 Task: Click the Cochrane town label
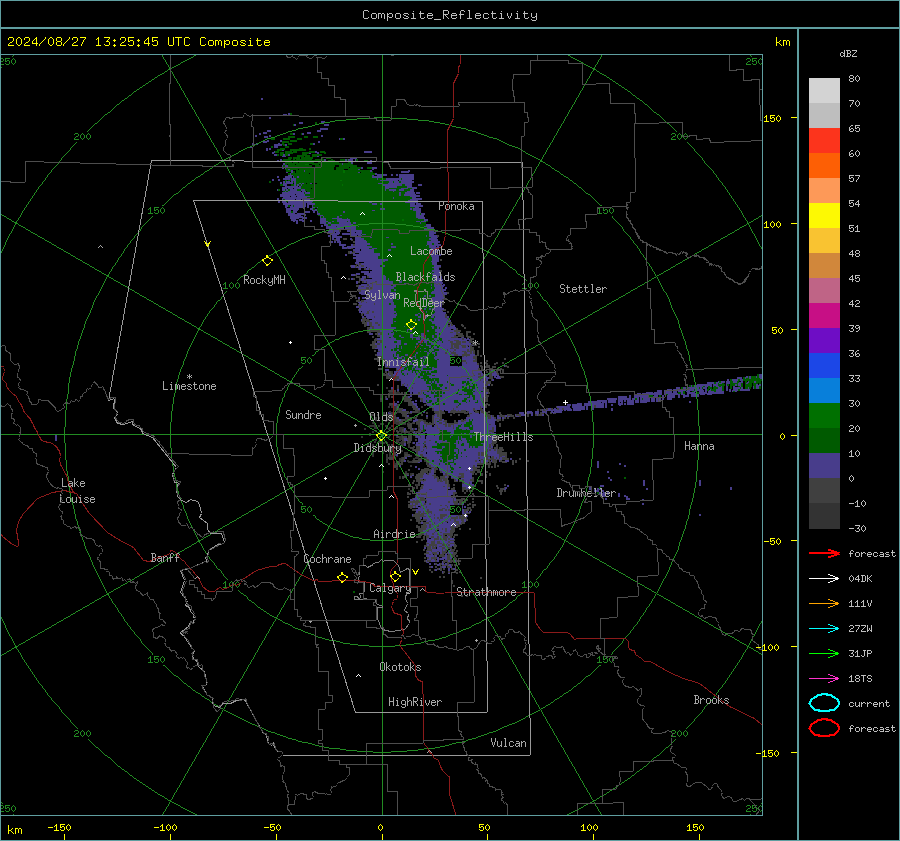click(x=327, y=559)
